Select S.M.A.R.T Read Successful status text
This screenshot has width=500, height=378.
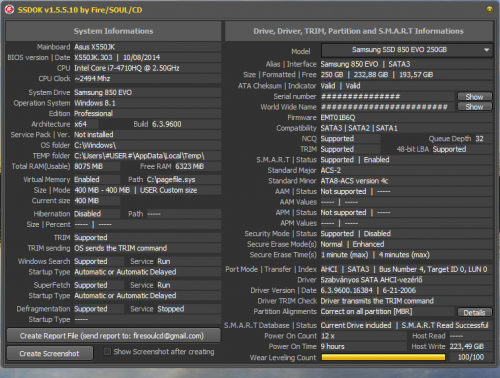click(445, 325)
